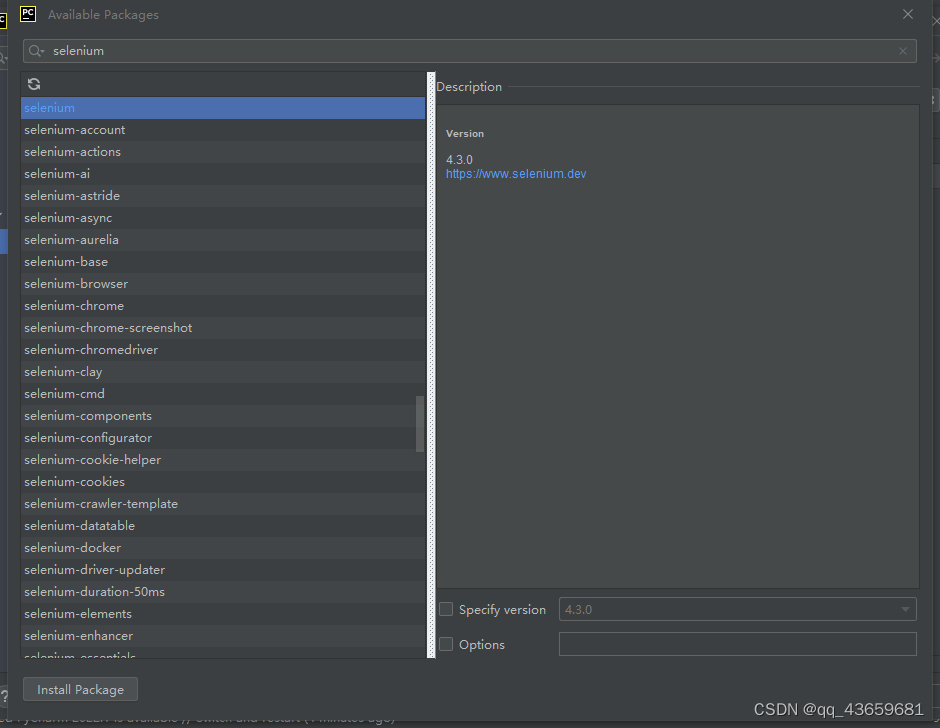Select selenium-cookies package
Viewport: 940px width, 728px height.
click(x=223, y=482)
